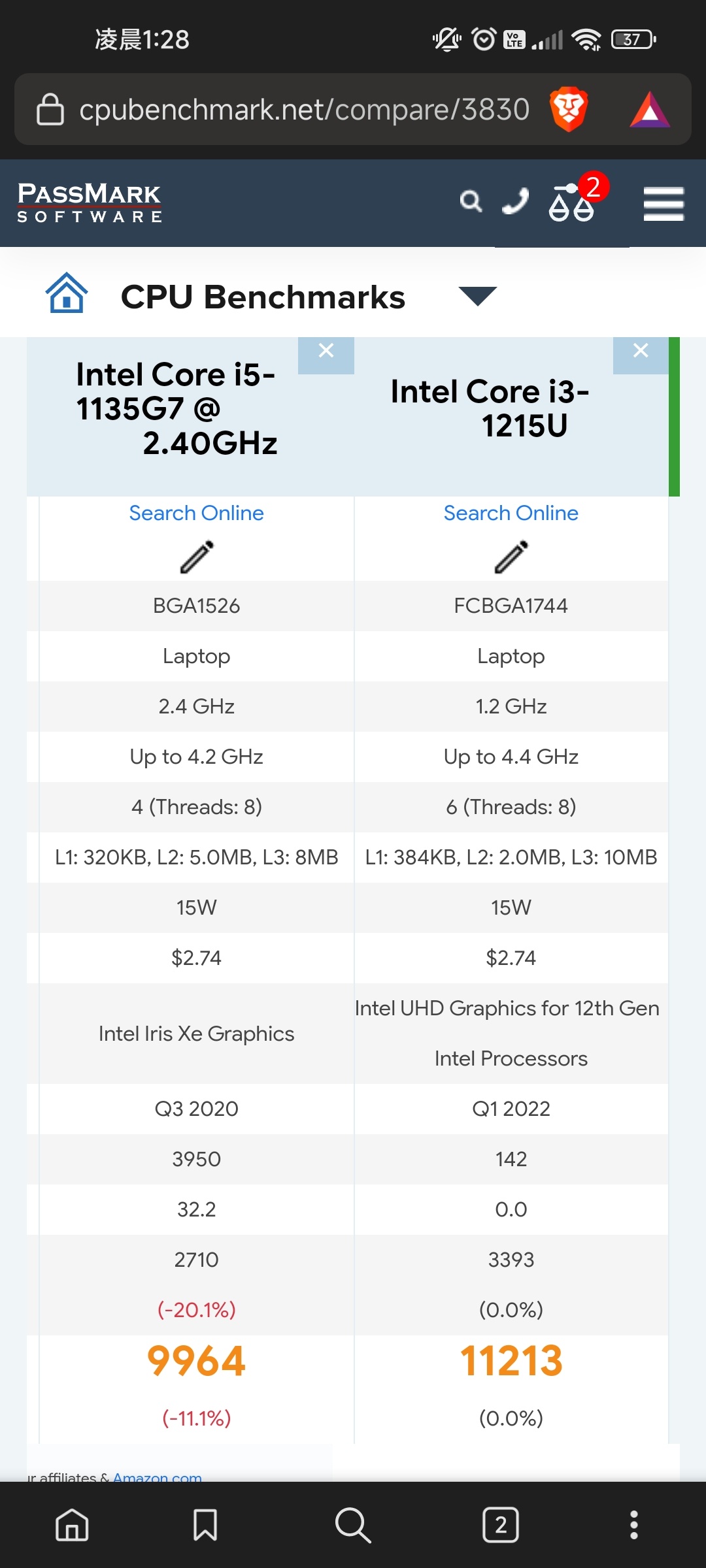Edit i5-1135G7 using the pencil icon
This screenshot has width=706, height=1568.
197,557
